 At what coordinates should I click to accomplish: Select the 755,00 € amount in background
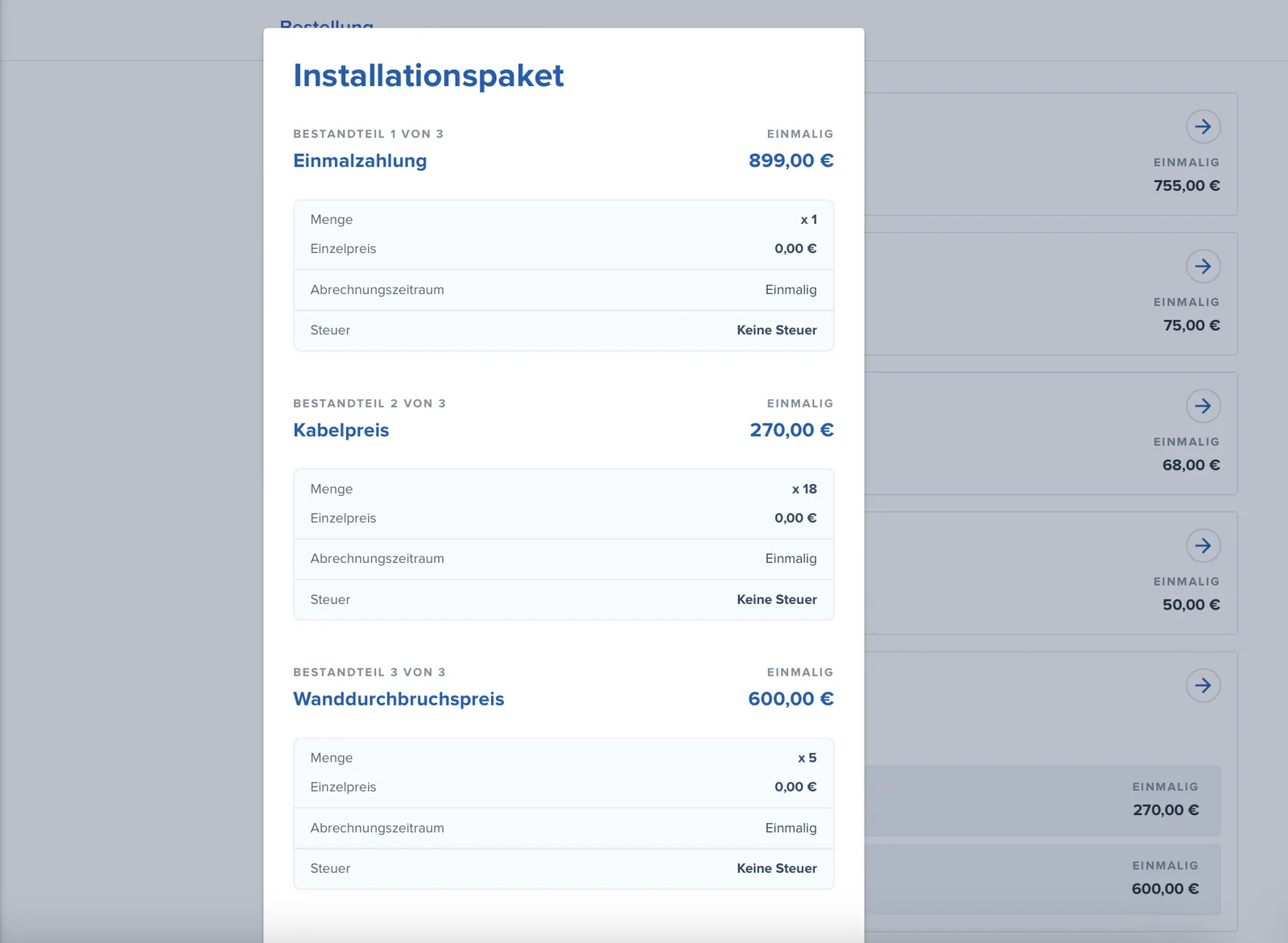(1187, 186)
